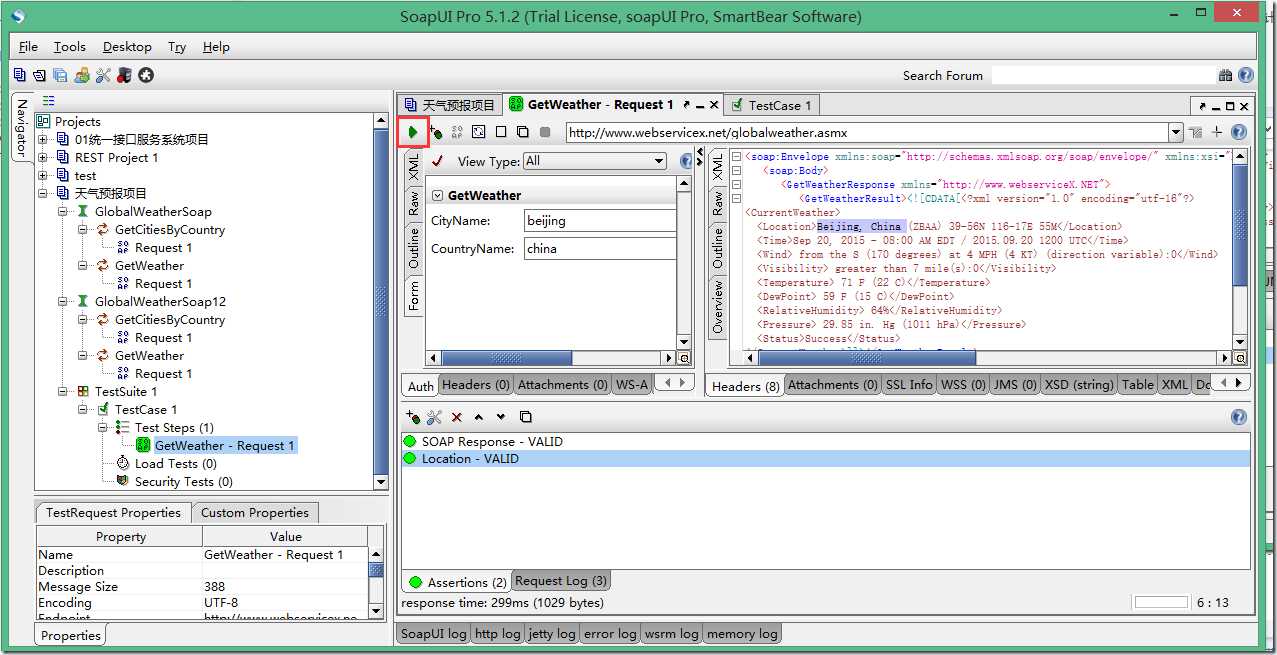Open the request Headers (0) tab
This screenshot has height=655, width=1277.
click(476, 385)
